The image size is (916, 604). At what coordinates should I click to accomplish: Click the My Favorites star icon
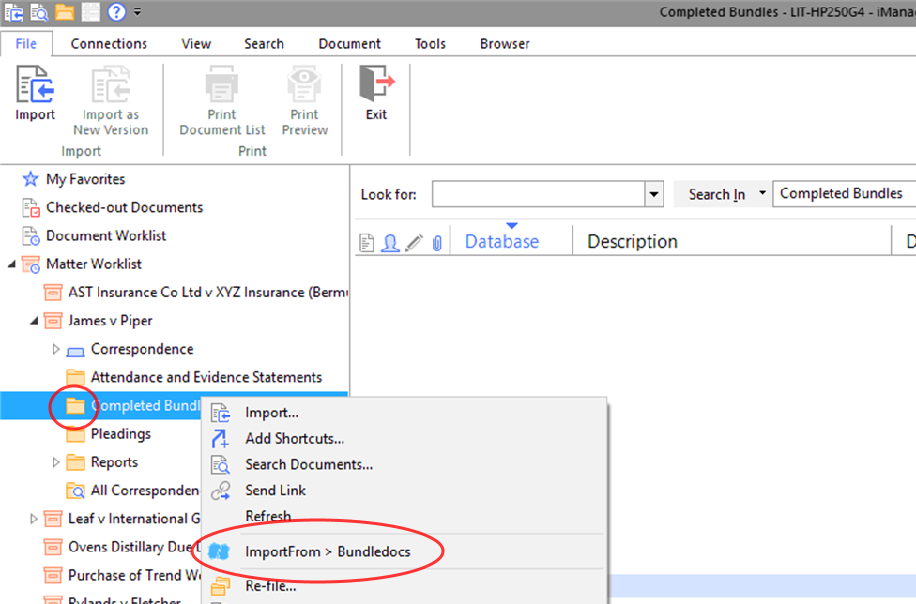point(30,179)
